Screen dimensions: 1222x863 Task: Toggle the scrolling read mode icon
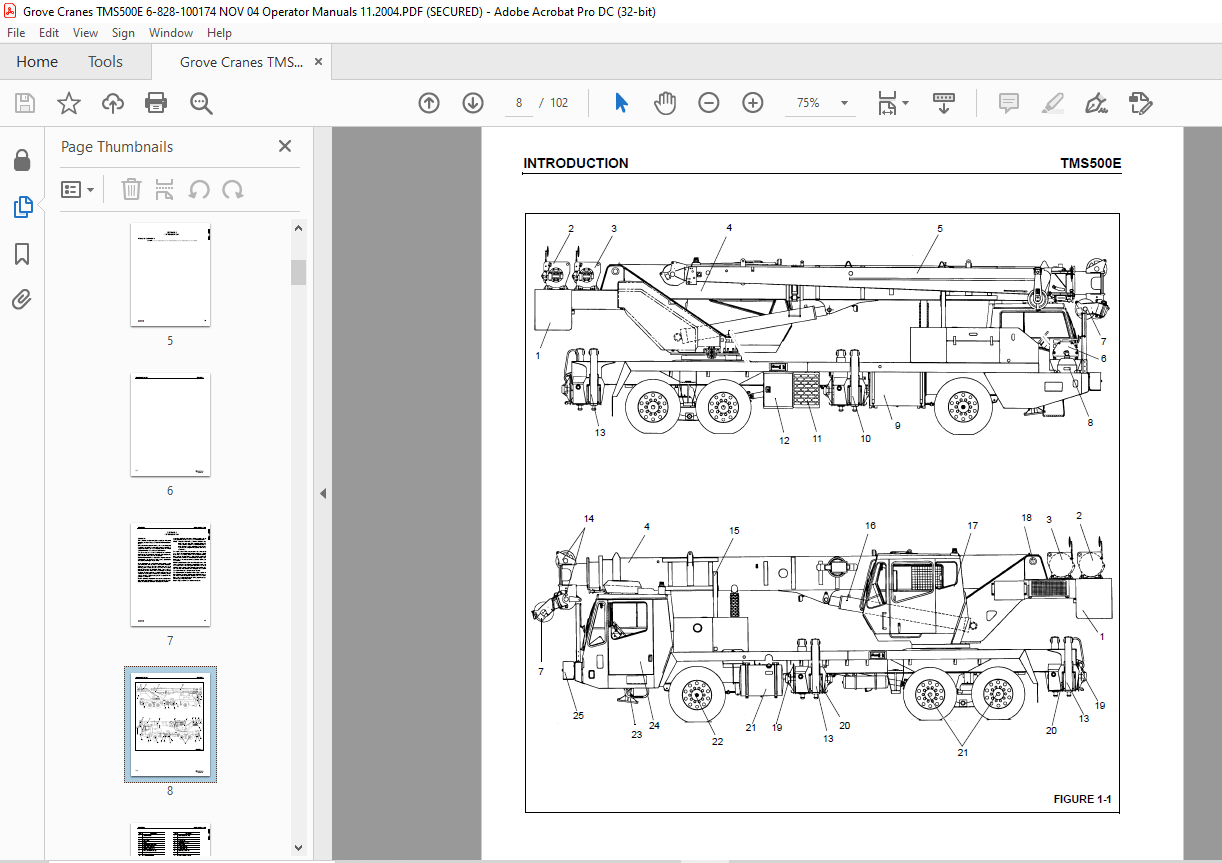944,103
